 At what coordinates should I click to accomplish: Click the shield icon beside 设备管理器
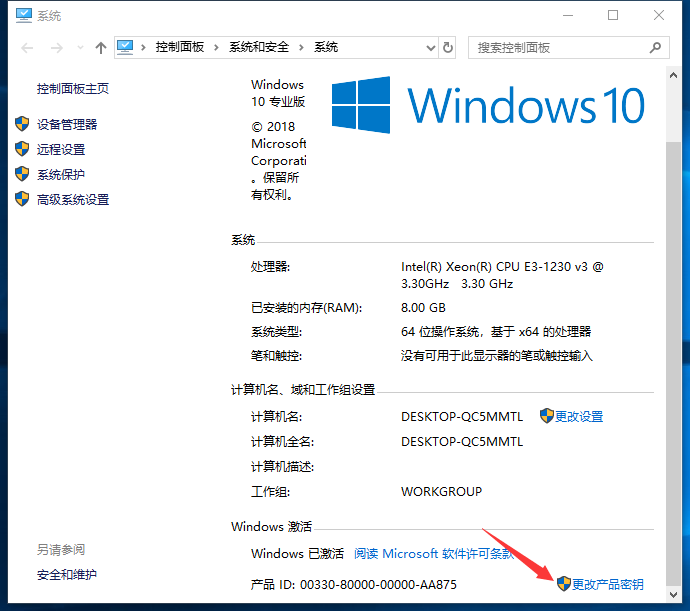pos(22,124)
